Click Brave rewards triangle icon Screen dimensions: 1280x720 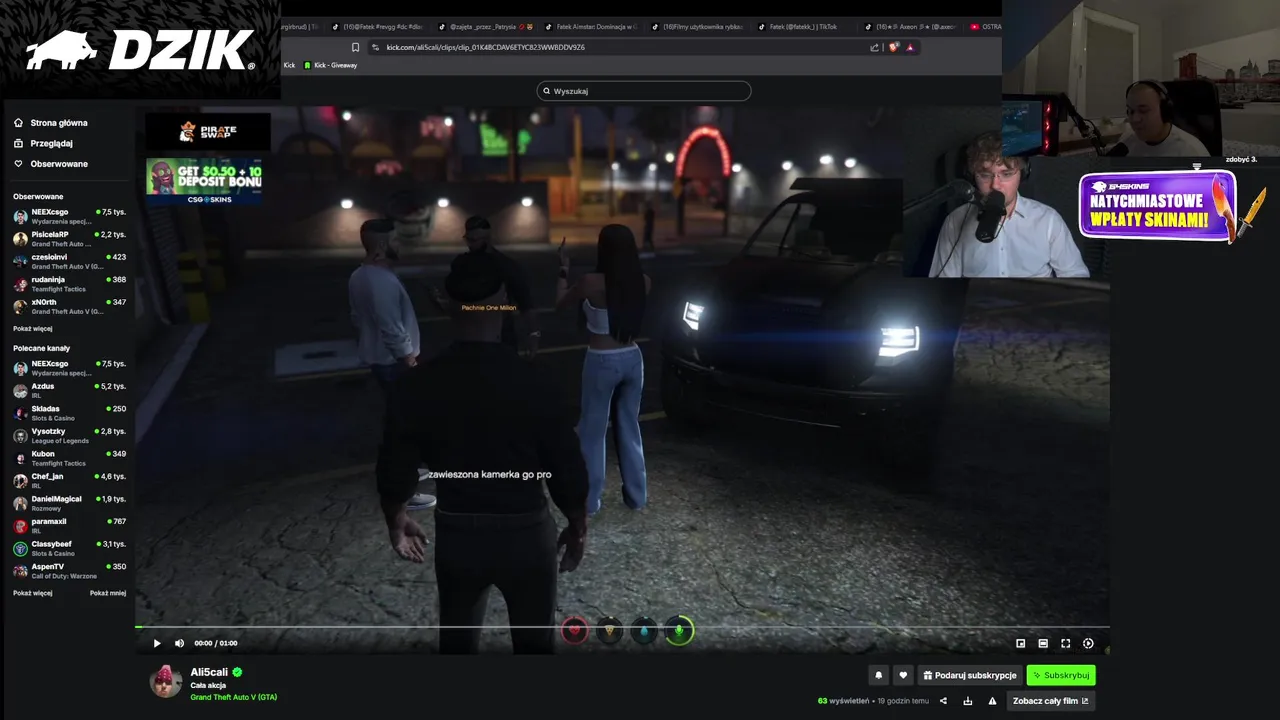pyautogui.click(x=910, y=47)
